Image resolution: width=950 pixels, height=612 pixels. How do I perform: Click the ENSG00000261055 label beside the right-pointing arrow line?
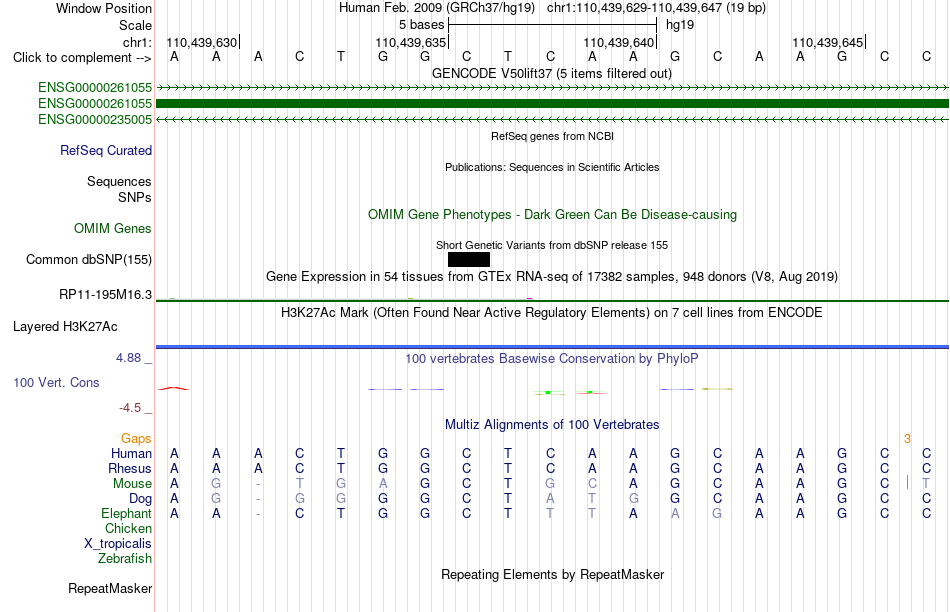pyautogui.click(x=95, y=87)
